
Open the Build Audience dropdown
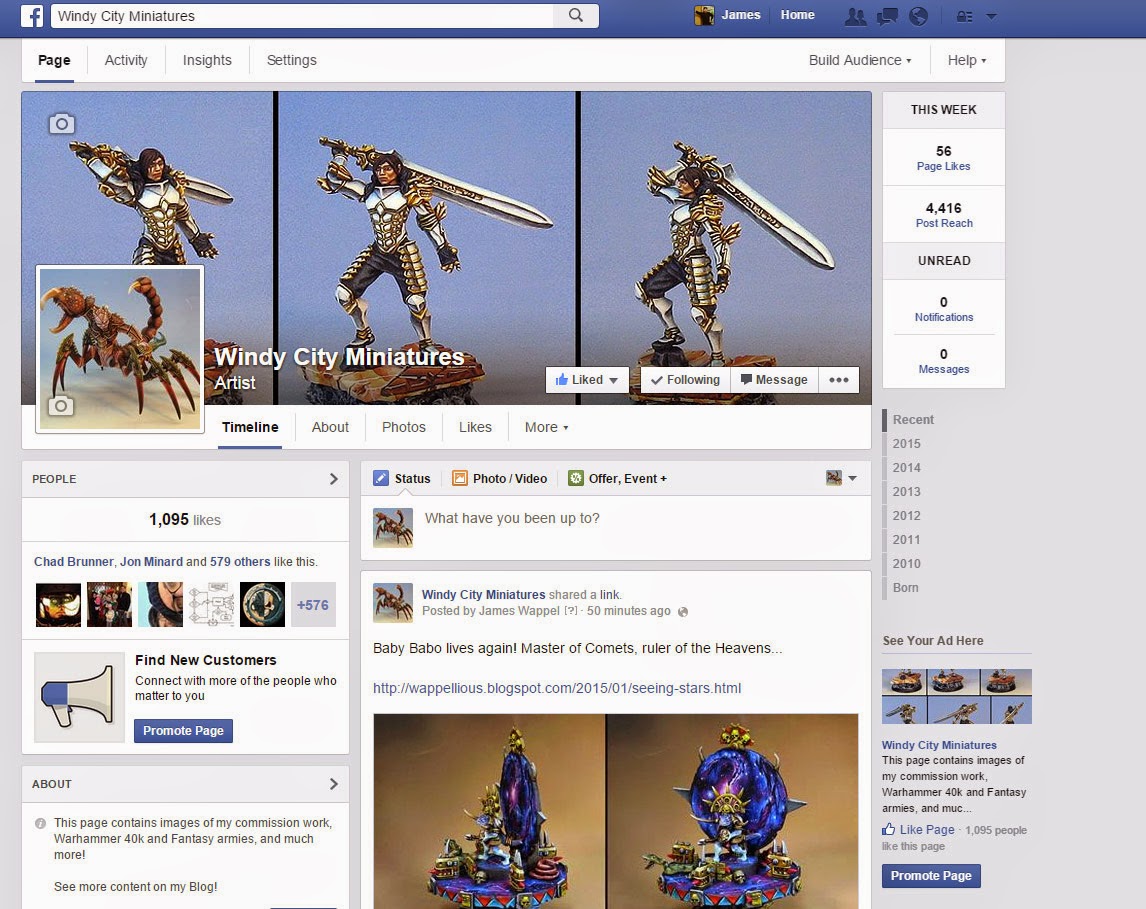(860, 61)
